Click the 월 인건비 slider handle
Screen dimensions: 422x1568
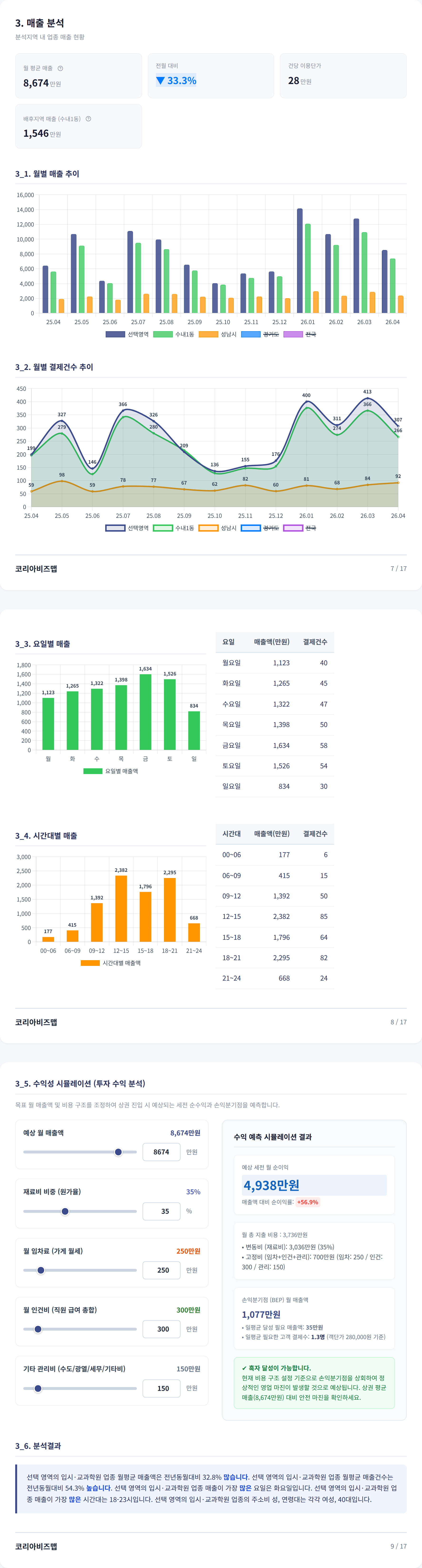[x=38, y=1329]
